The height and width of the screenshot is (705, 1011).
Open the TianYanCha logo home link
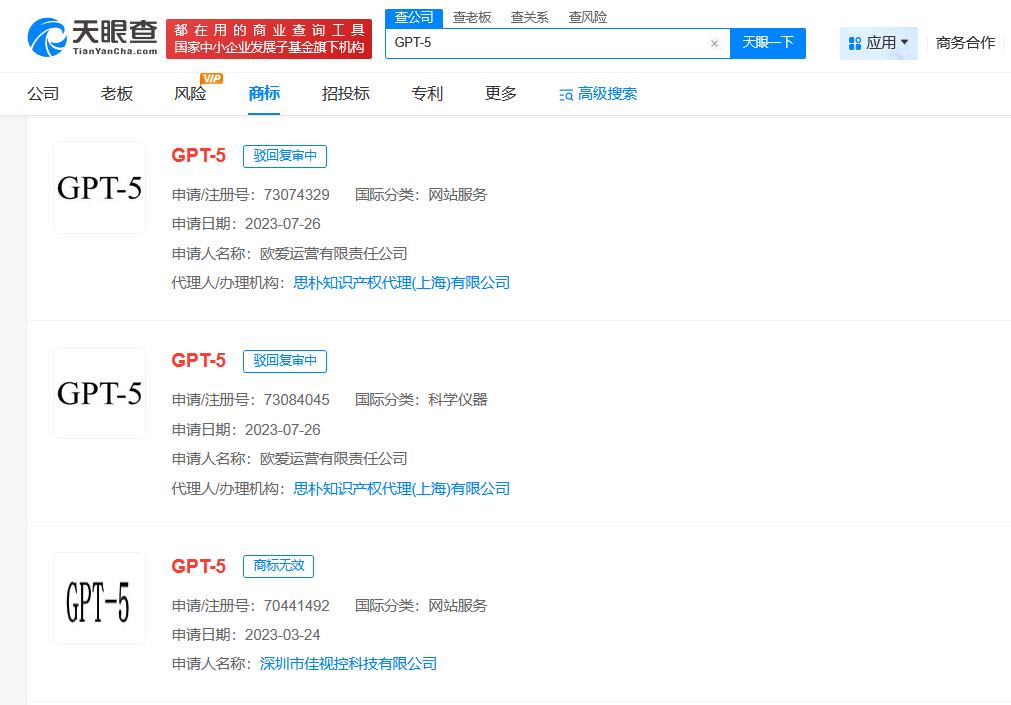tap(92, 38)
